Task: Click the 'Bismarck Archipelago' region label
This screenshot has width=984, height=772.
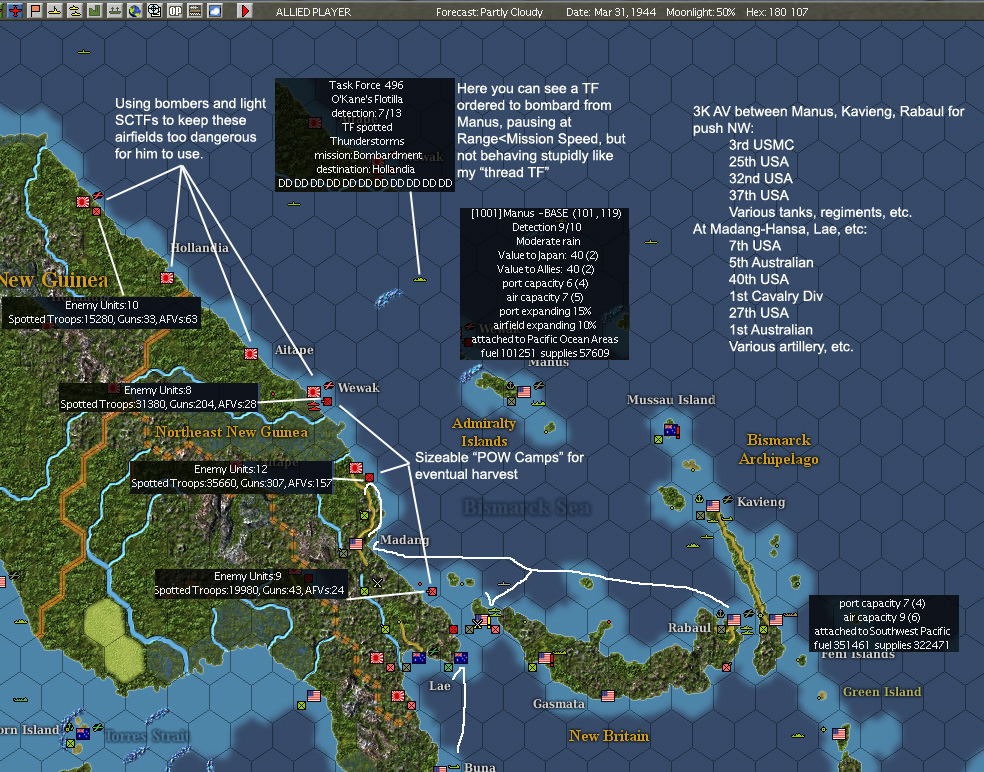Action: [x=779, y=449]
